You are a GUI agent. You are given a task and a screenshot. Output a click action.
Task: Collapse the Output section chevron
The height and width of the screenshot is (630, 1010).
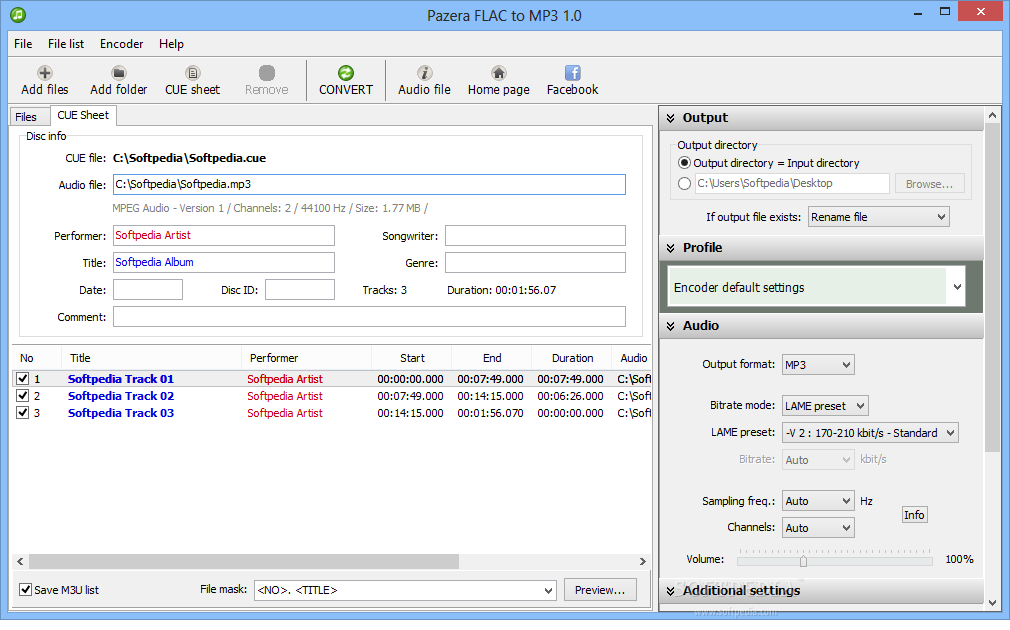(671, 118)
